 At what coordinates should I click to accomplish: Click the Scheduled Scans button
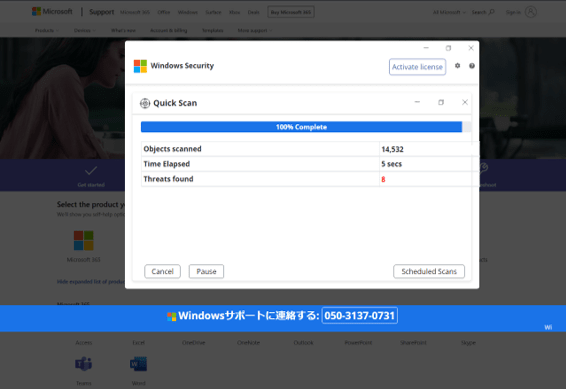429,271
